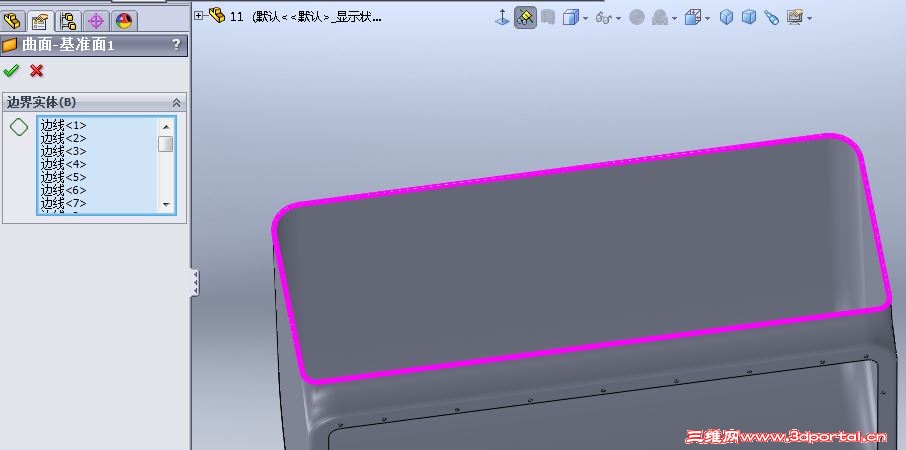Image resolution: width=906 pixels, height=450 pixels.
Task: Click the blue flashlight icon
Action: (771, 17)
